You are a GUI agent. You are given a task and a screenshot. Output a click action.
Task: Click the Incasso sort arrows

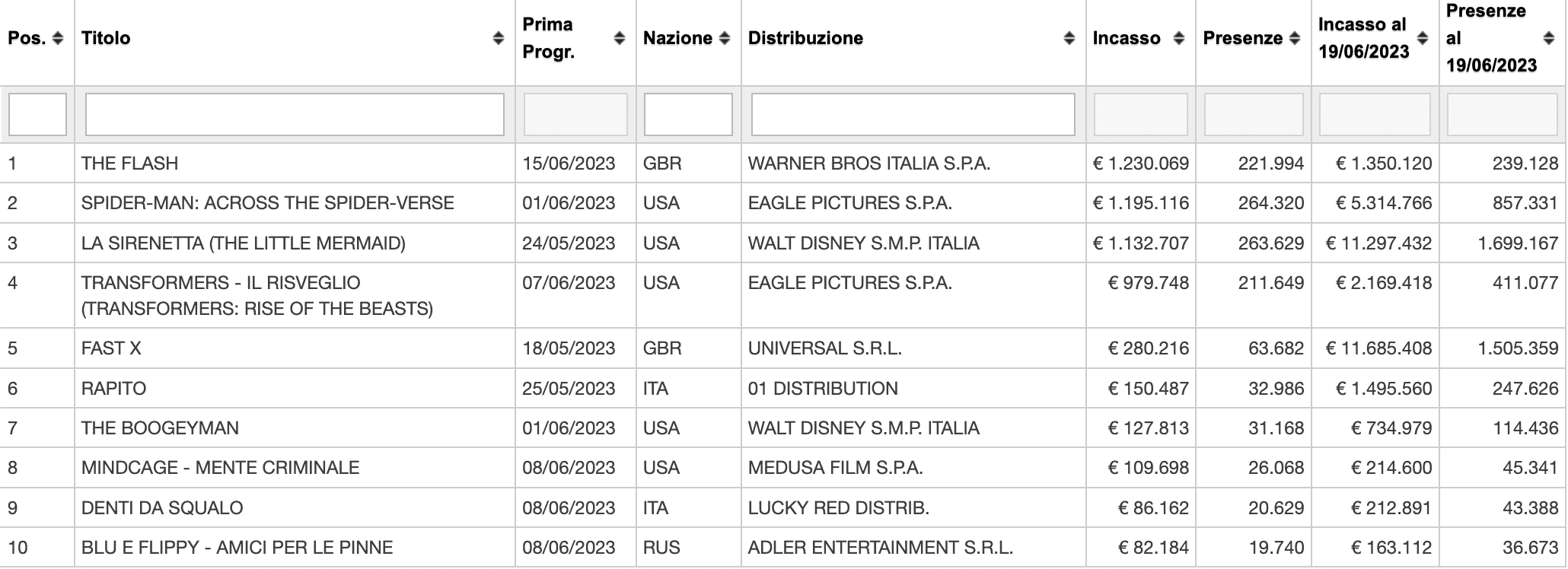[x=1179, y=38]
